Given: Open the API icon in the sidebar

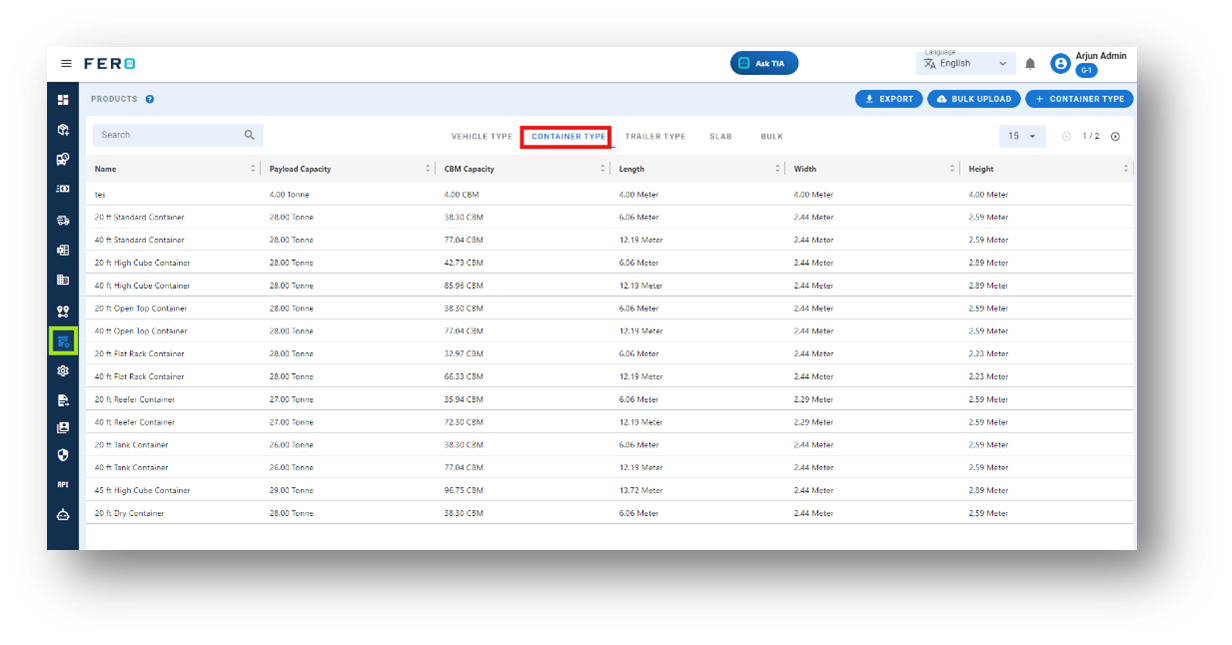Looking at the screenshot, I should pyautogui.click(x=63, y=485).
